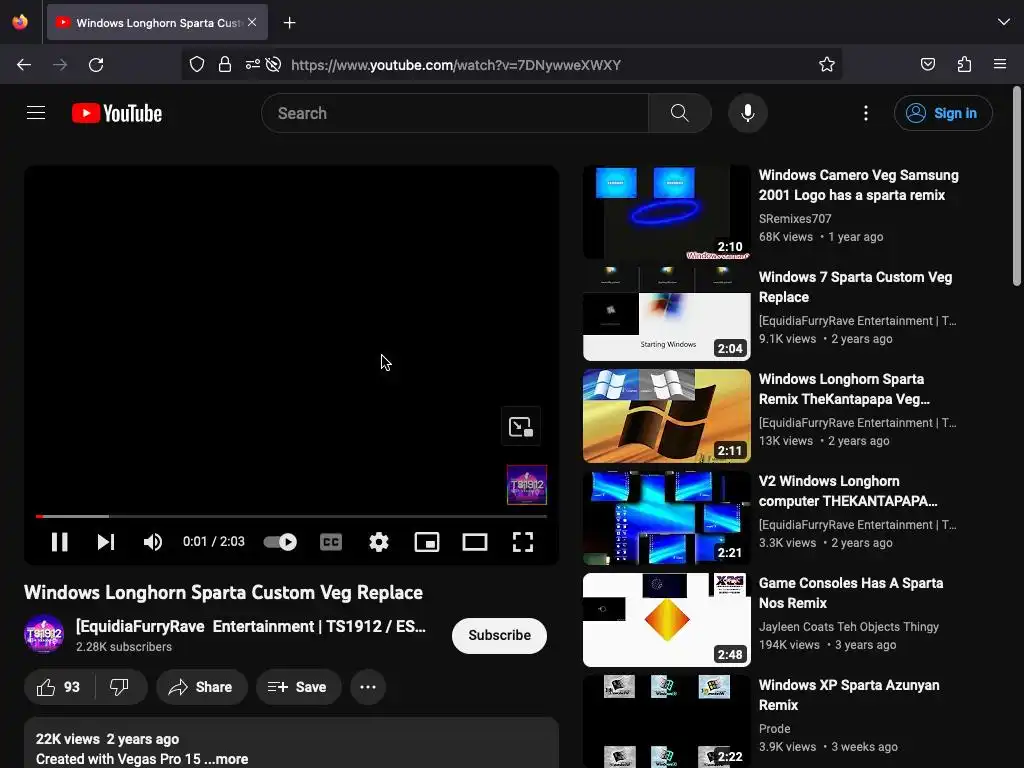Type in the YouTube Search field
The image size is (1024, 768).
click(455, 113)
